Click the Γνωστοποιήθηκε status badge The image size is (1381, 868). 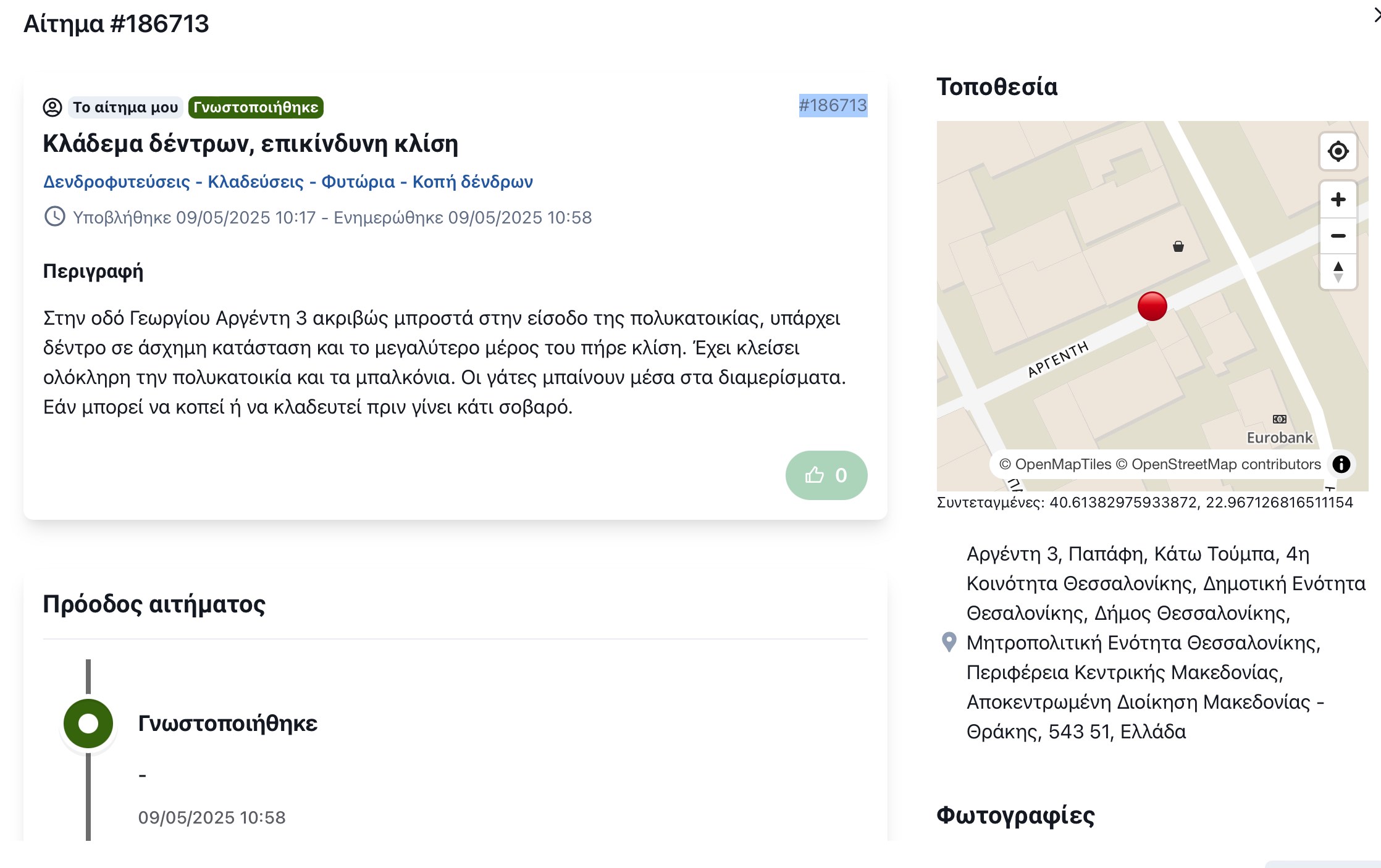(256, 107)
